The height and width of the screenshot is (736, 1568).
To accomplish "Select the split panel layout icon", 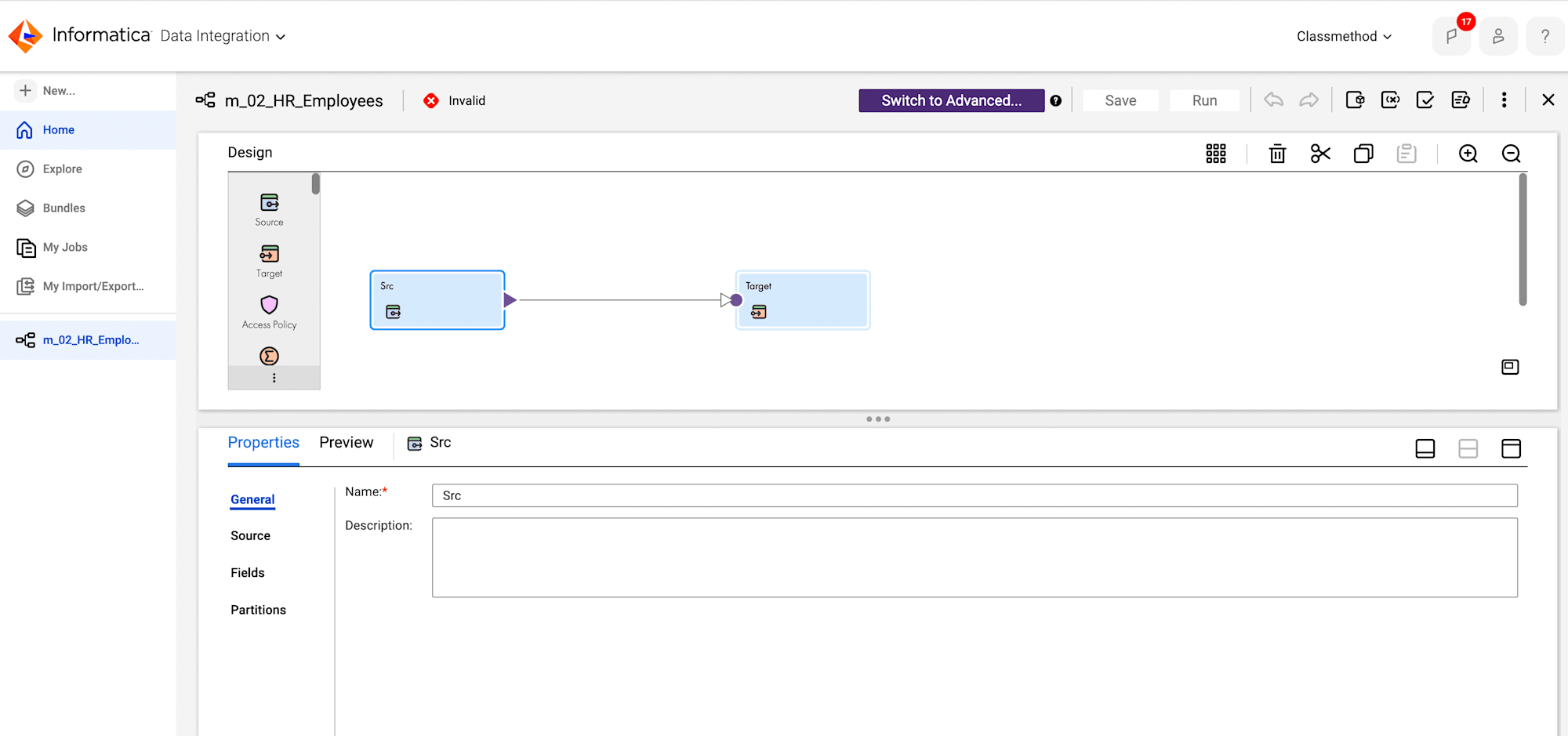I will tap(1468, 448).
